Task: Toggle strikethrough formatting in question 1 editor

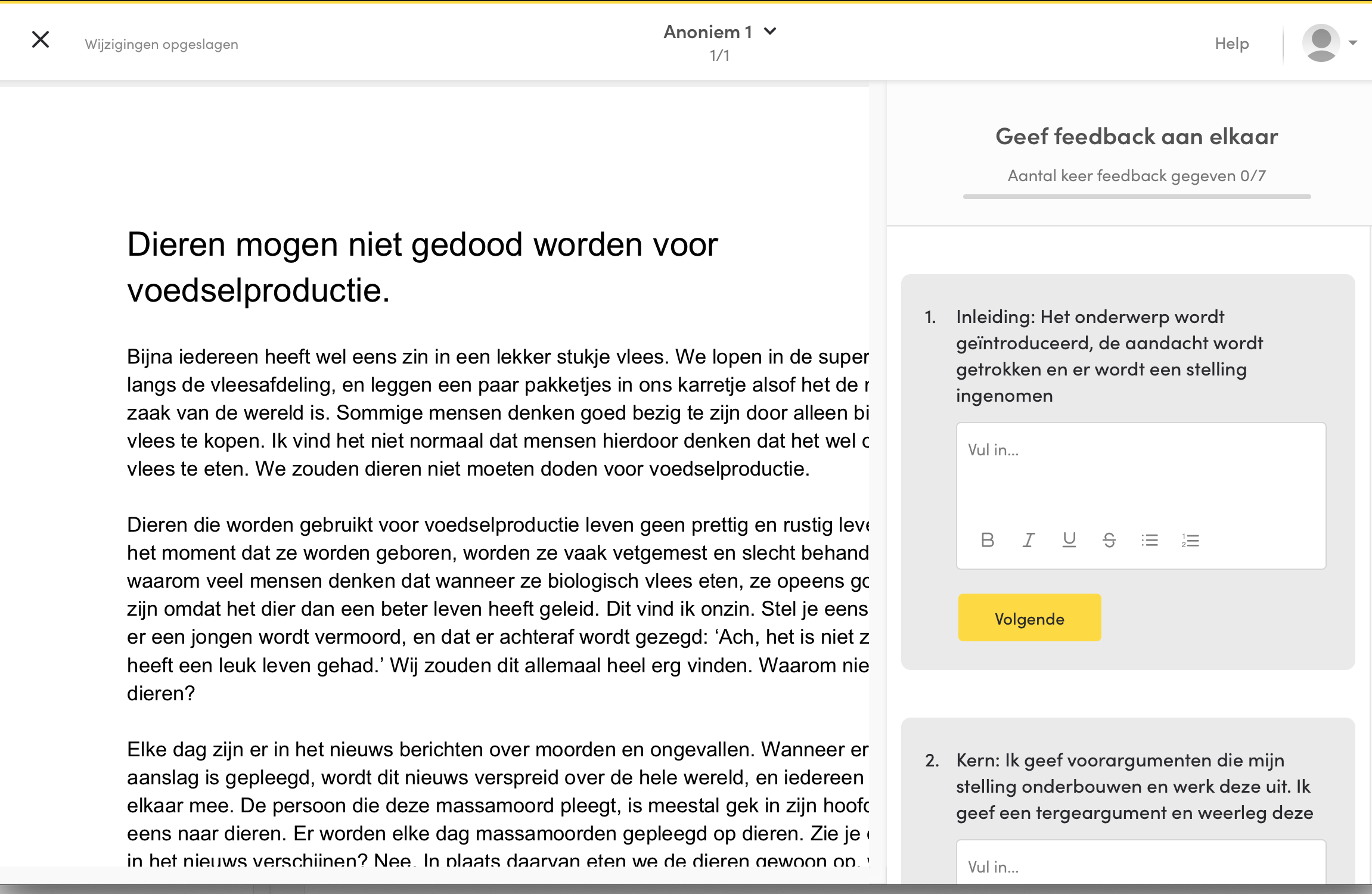Action: (x=1109, y=540)
